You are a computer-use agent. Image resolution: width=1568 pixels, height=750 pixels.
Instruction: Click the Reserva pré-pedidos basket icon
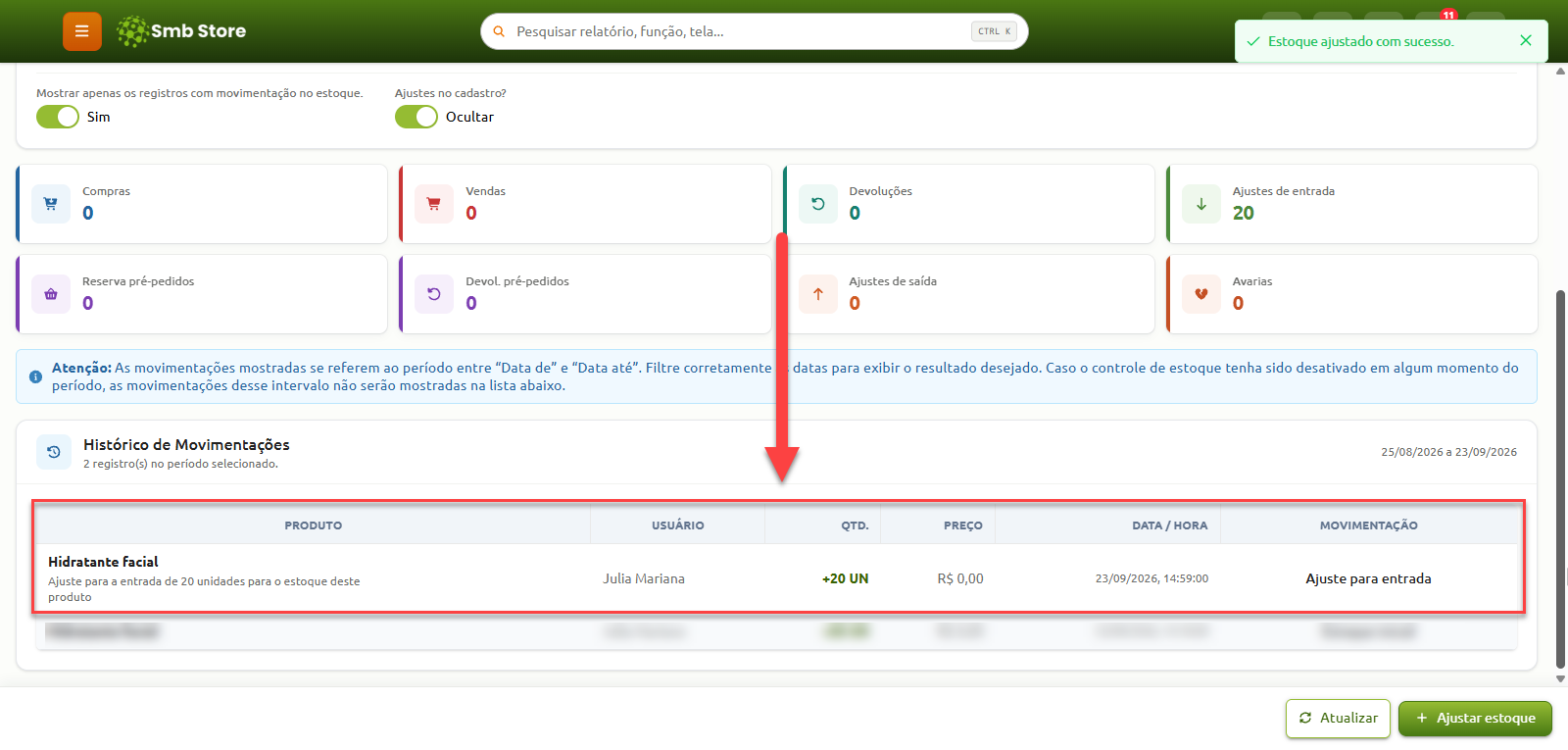coord(51,294)
